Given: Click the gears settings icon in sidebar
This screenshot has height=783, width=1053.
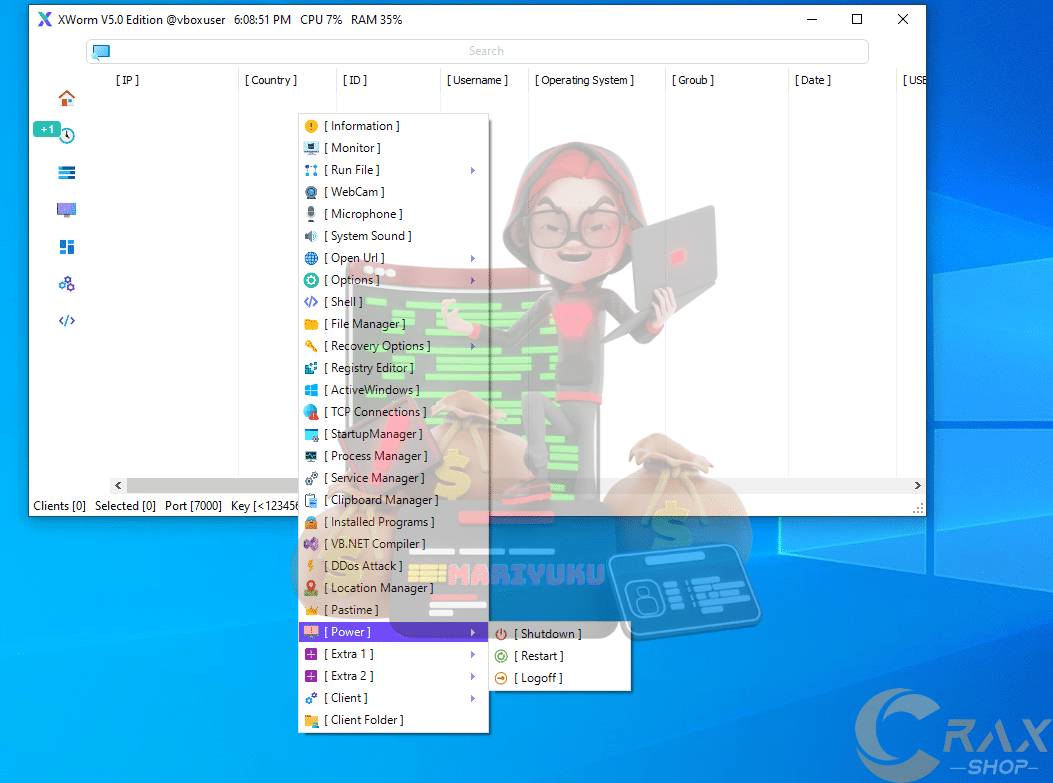Looking at the screenshot, I should pos(67,284).
